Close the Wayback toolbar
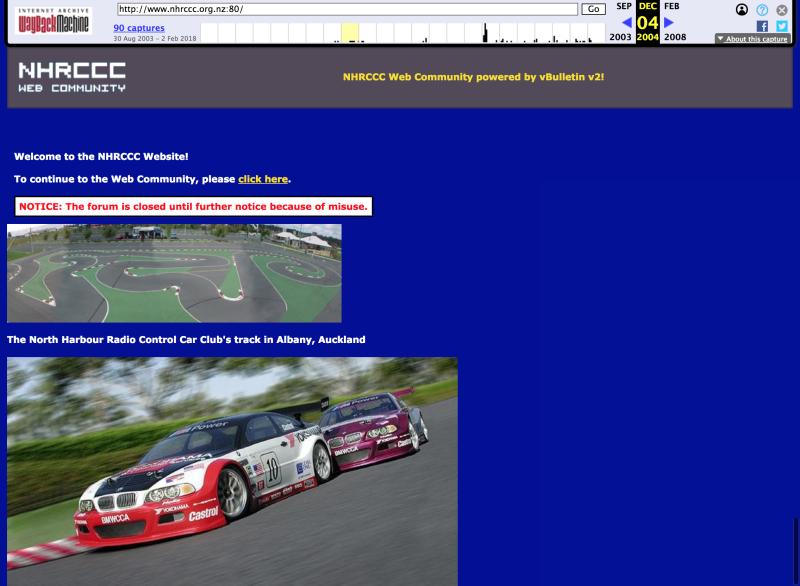Viewport: 800px width, 586px height. [x=782, y=10]
